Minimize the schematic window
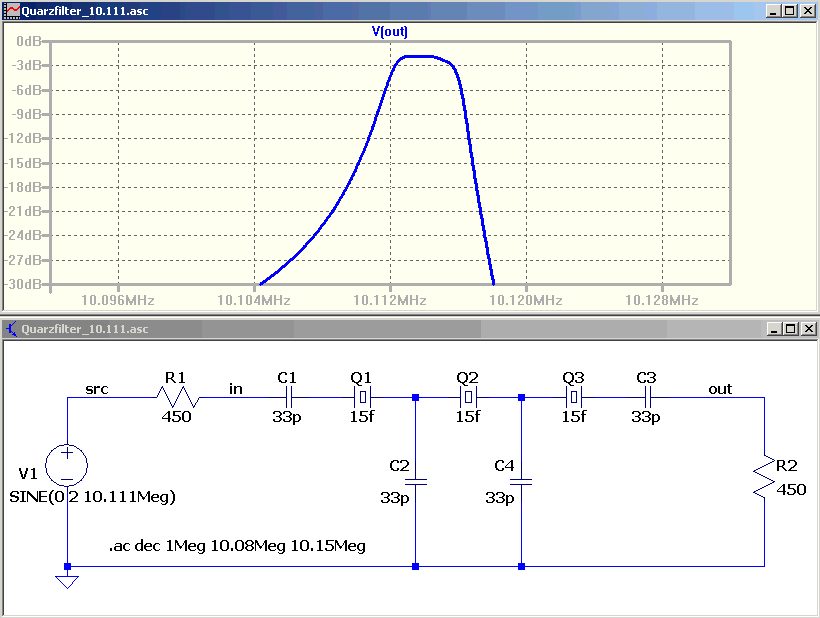Image resolution: width=820 pixels, height=618 pixels. pyautogui.click(x=774, y=329)
